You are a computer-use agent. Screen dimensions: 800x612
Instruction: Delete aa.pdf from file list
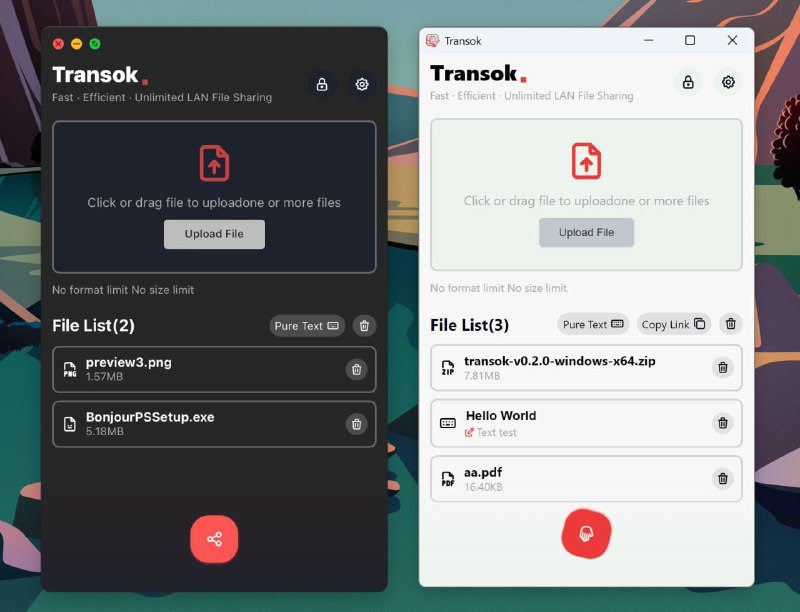pyautogui.click(x=722, y=479)
